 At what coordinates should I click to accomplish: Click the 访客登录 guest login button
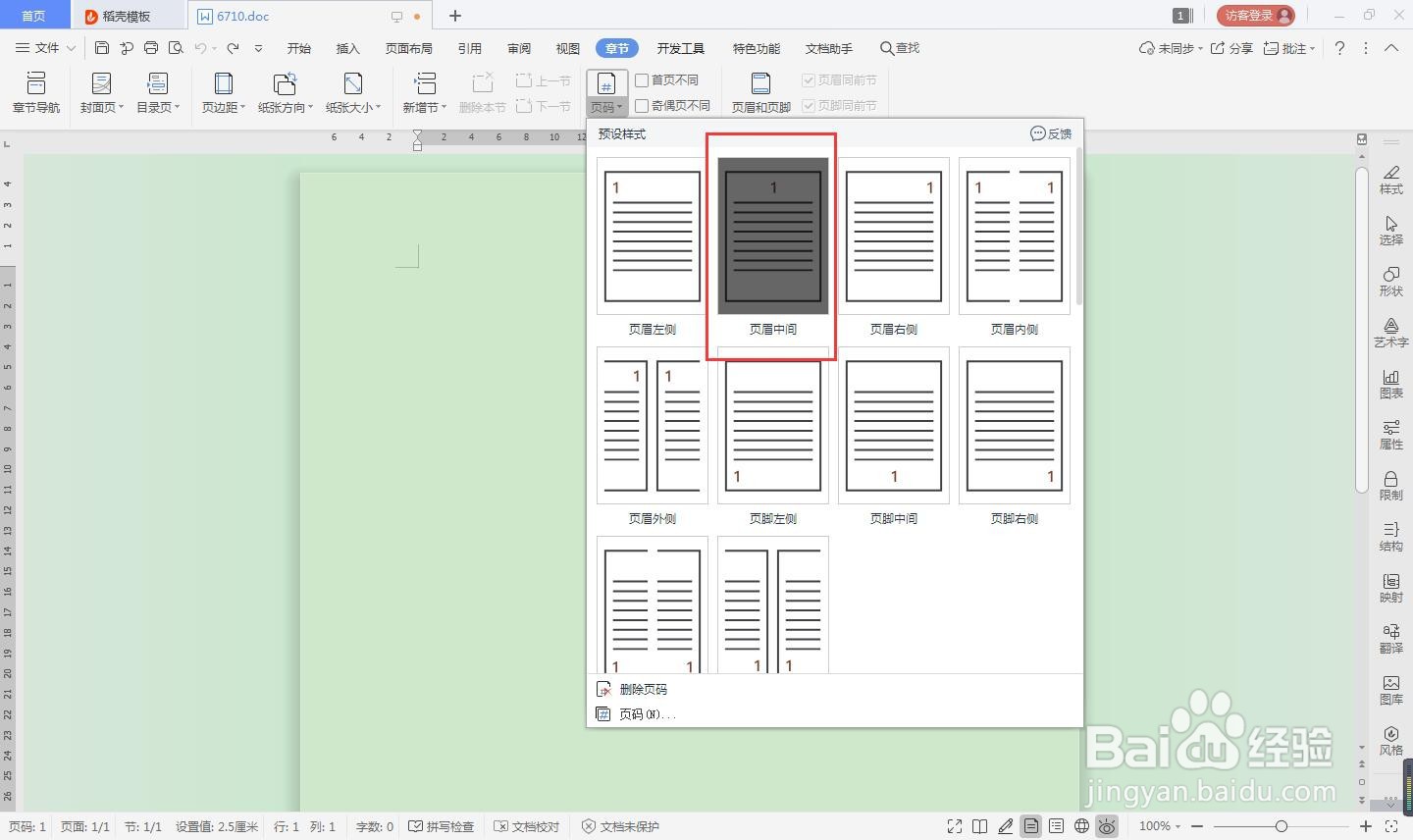1256,16
